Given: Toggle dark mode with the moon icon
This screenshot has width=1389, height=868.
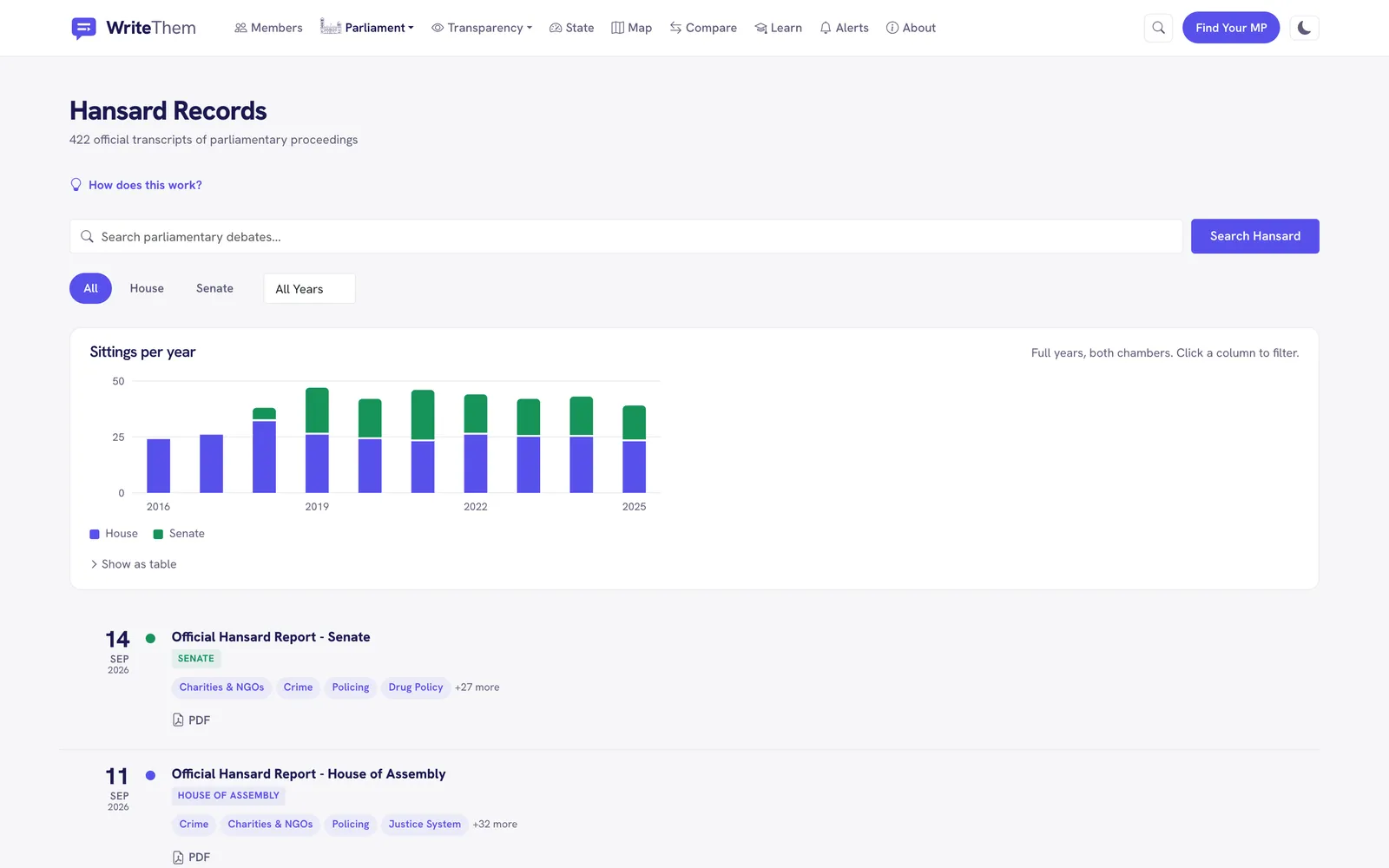Looking at the screenshot, I should click(x=1304, y=28).
